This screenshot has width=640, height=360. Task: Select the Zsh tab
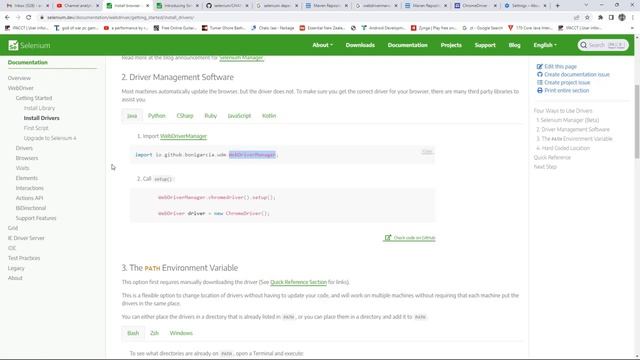pos(154,333)
